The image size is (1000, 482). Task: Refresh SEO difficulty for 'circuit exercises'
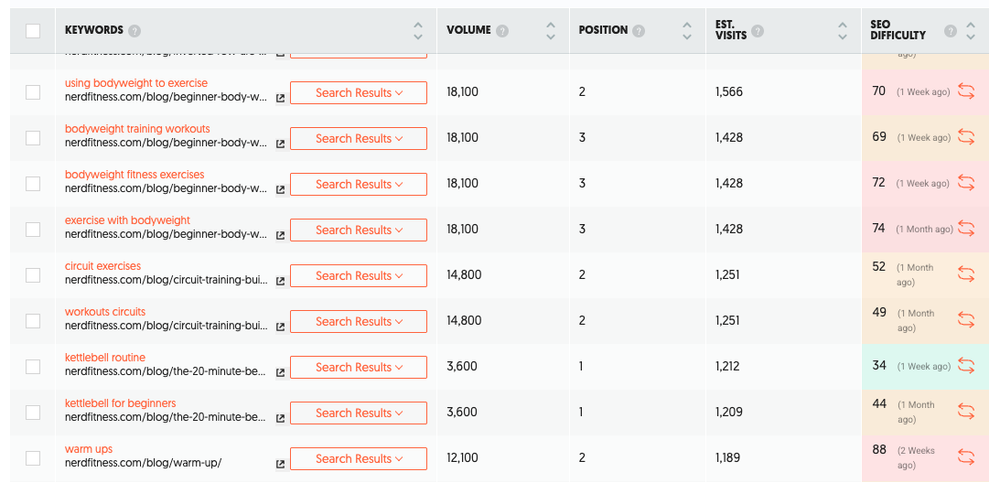point(966,274)
